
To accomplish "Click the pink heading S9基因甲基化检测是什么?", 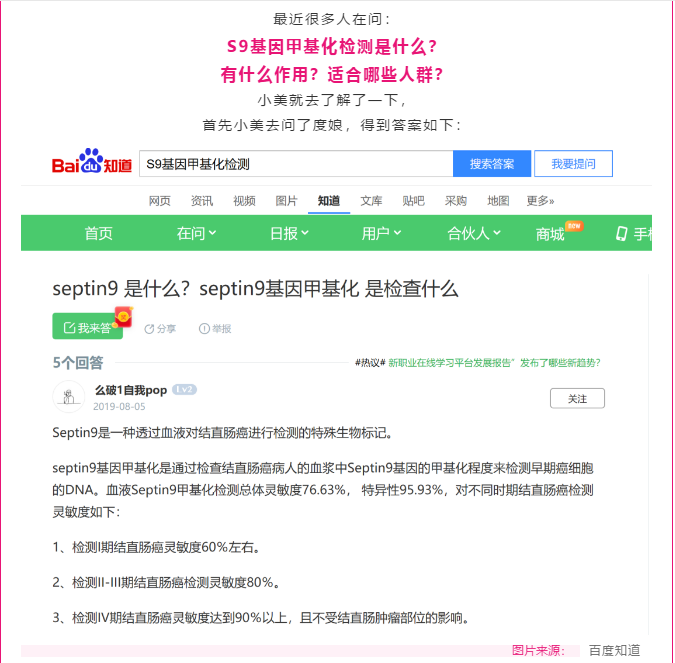I will pos(332,46).
